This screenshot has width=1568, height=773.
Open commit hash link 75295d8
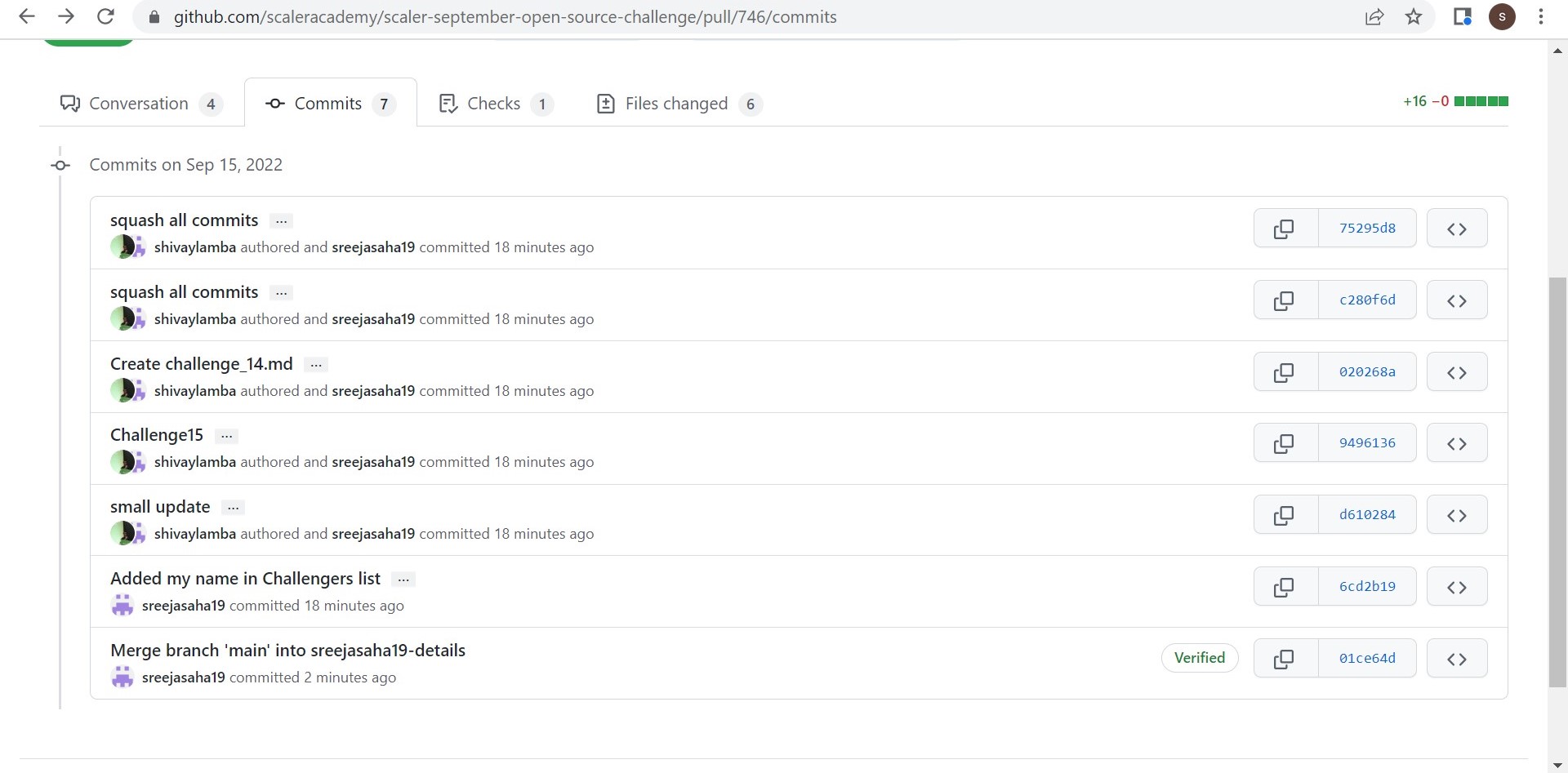[x=1367, y=228]
